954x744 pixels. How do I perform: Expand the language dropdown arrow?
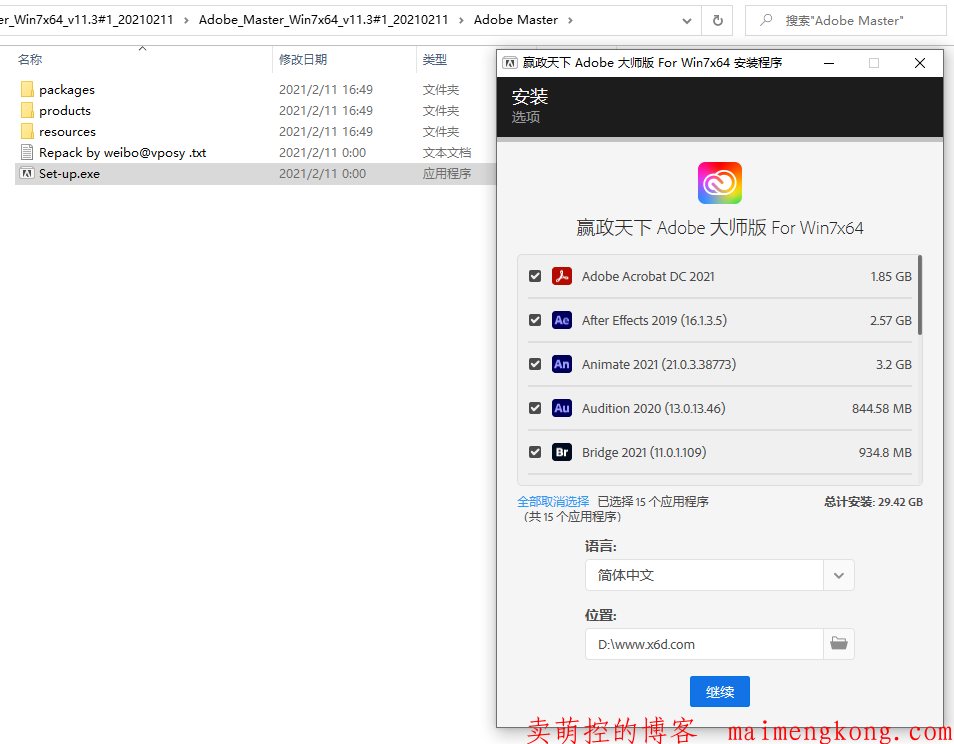pyautogui.click(x=839, y=575)
